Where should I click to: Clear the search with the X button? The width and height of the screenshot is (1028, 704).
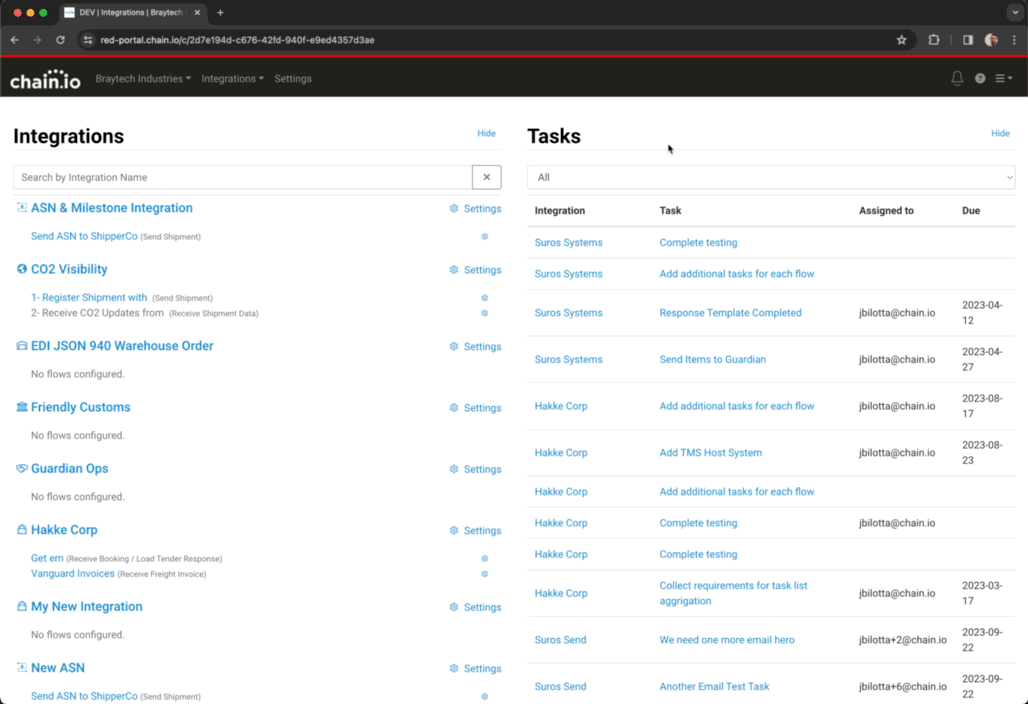click(486, 177)
